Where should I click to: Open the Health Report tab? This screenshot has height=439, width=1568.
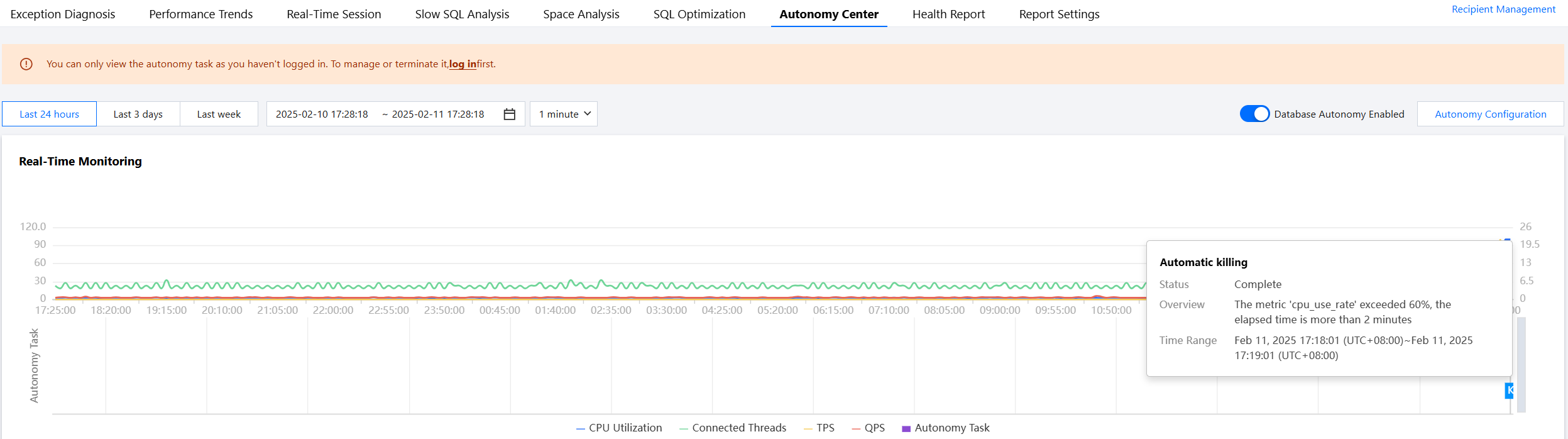pyautogui.click(x=948, y=14)
